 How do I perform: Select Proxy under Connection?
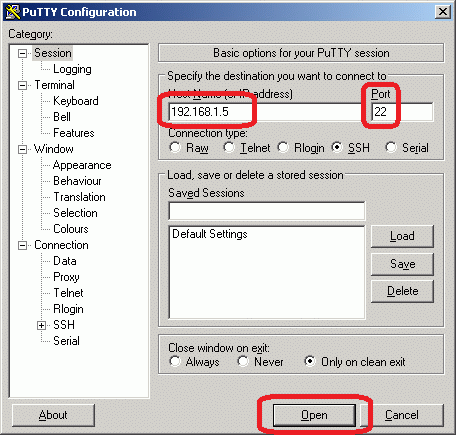pyautogui.click(x=66, y=277)
